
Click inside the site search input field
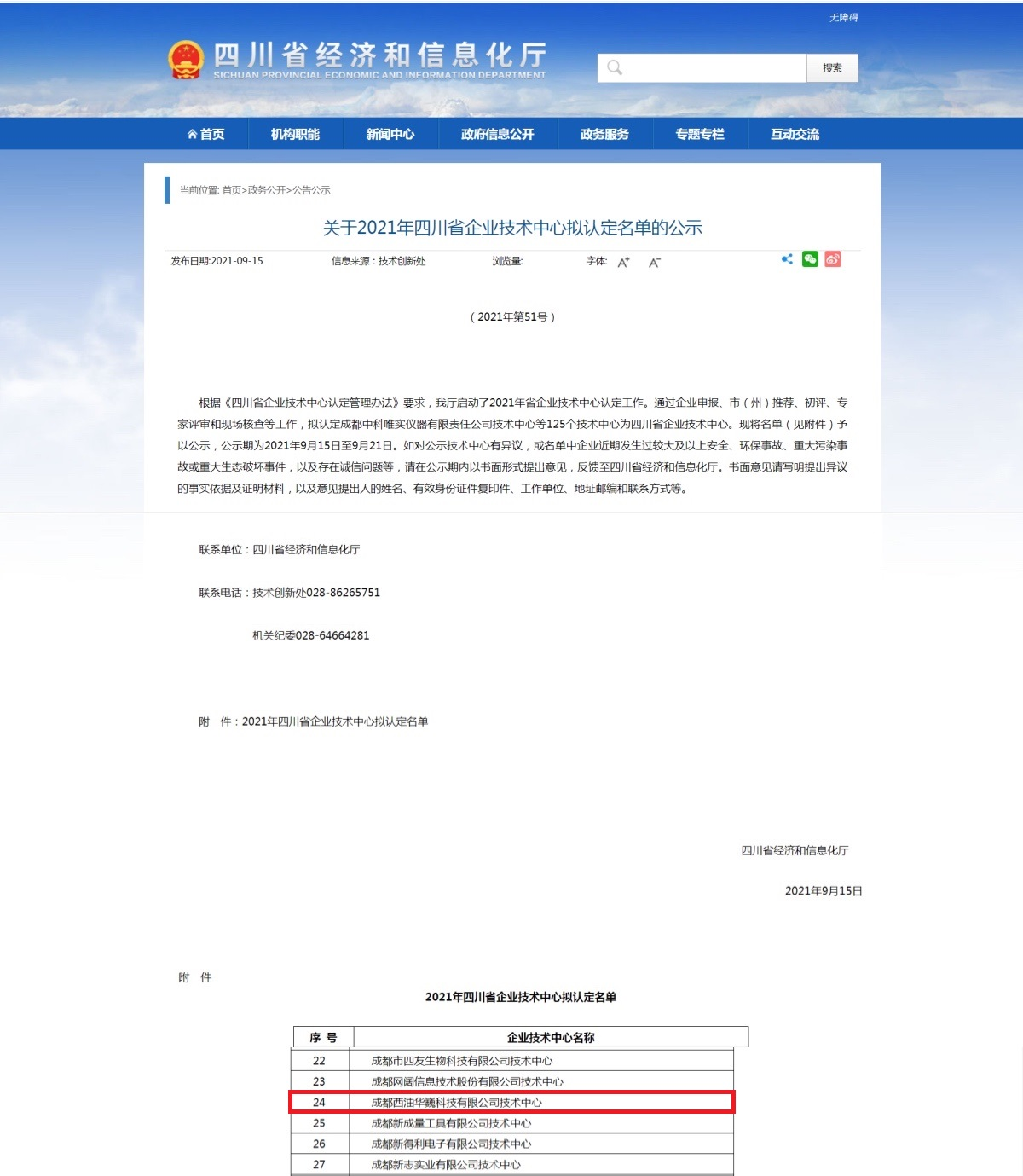click(x=714, y=68)
